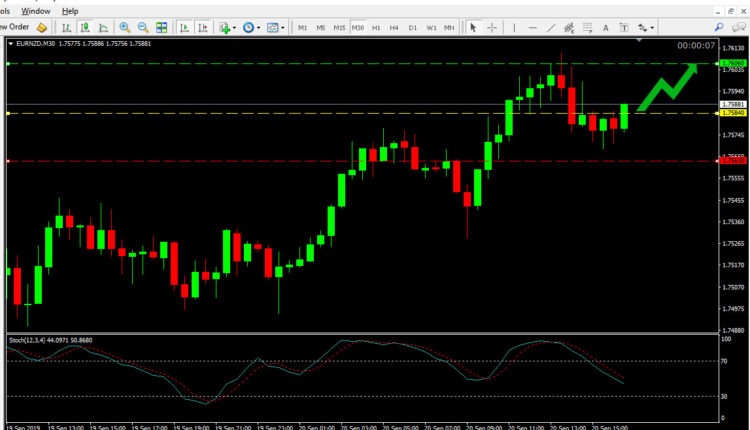
Task: Toggle chart auto scroll
Action: [184, 28]
